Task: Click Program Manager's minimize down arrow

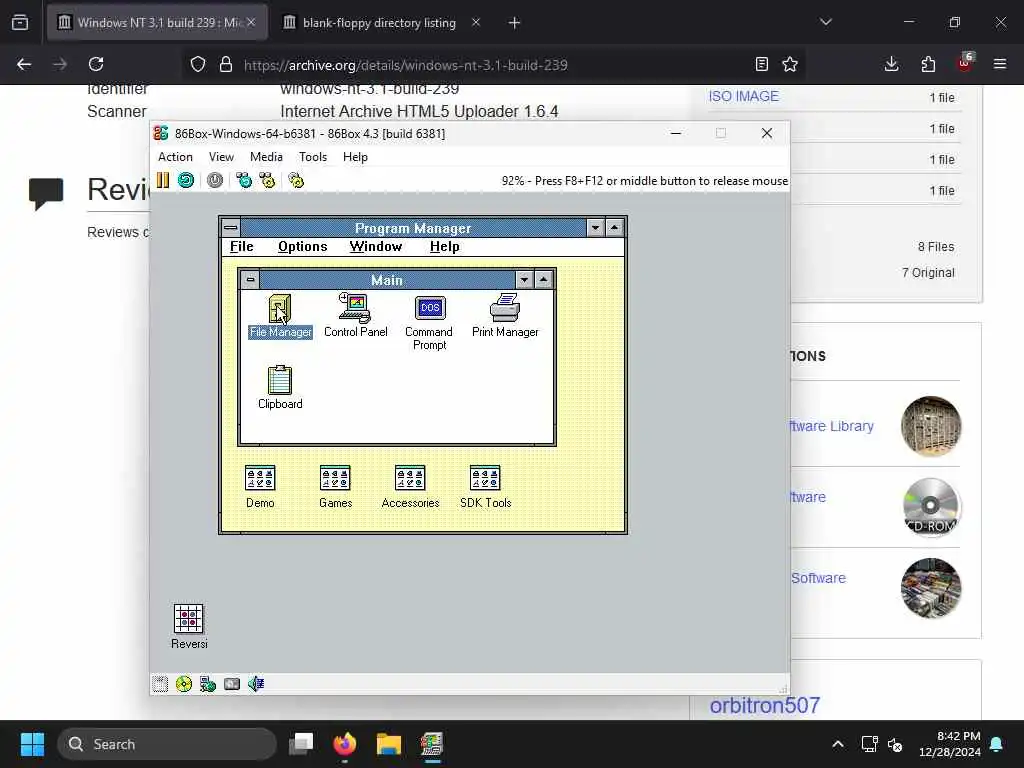Action: point(595,228)
